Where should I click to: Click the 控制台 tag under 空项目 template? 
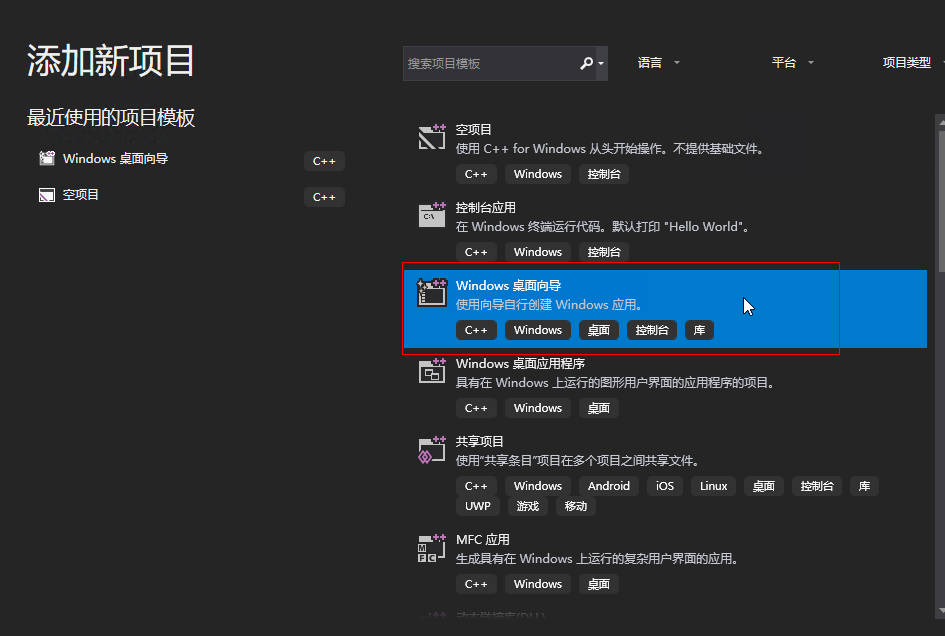604,174
